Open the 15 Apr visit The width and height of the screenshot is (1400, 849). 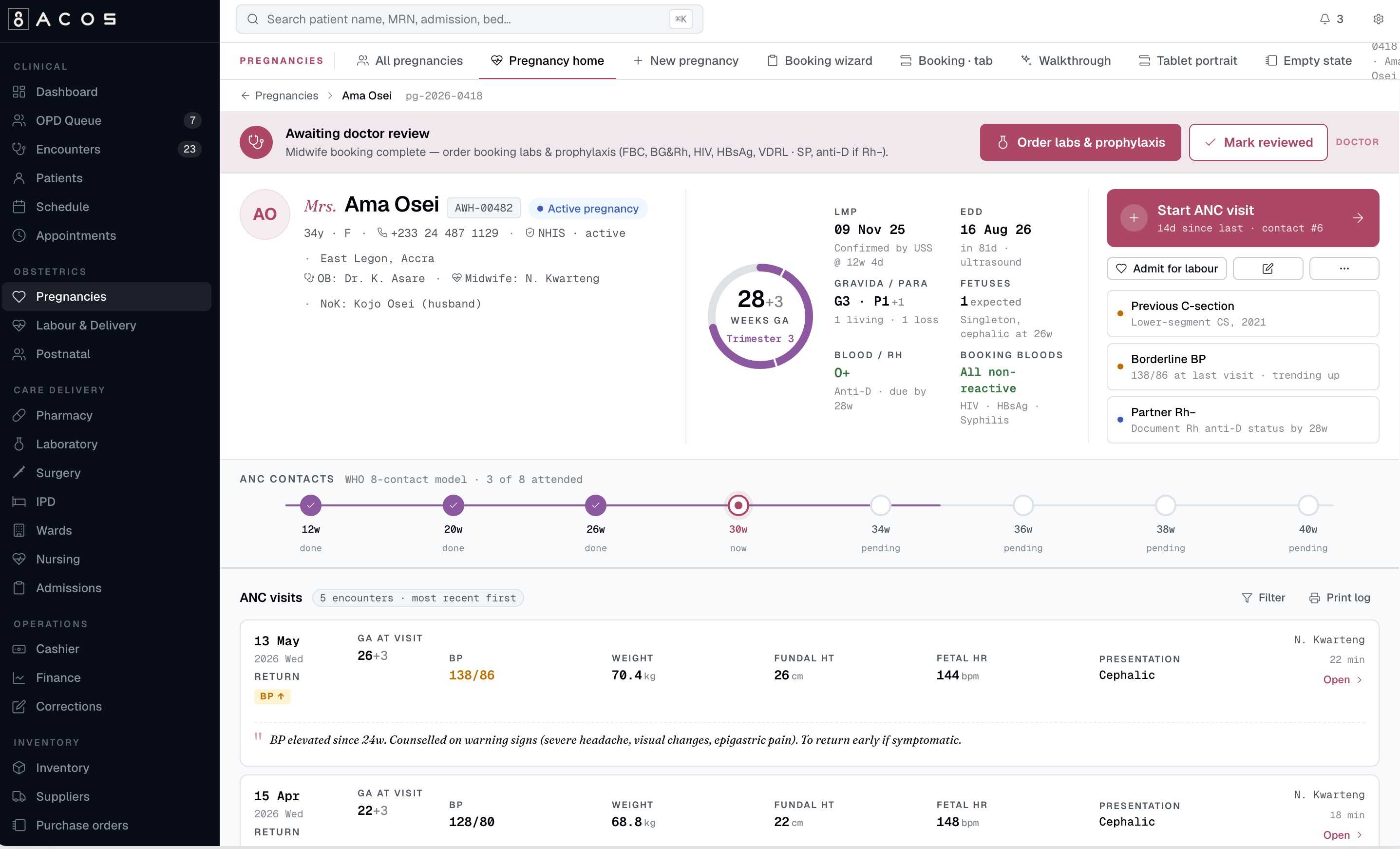(x=1342, y=835)
